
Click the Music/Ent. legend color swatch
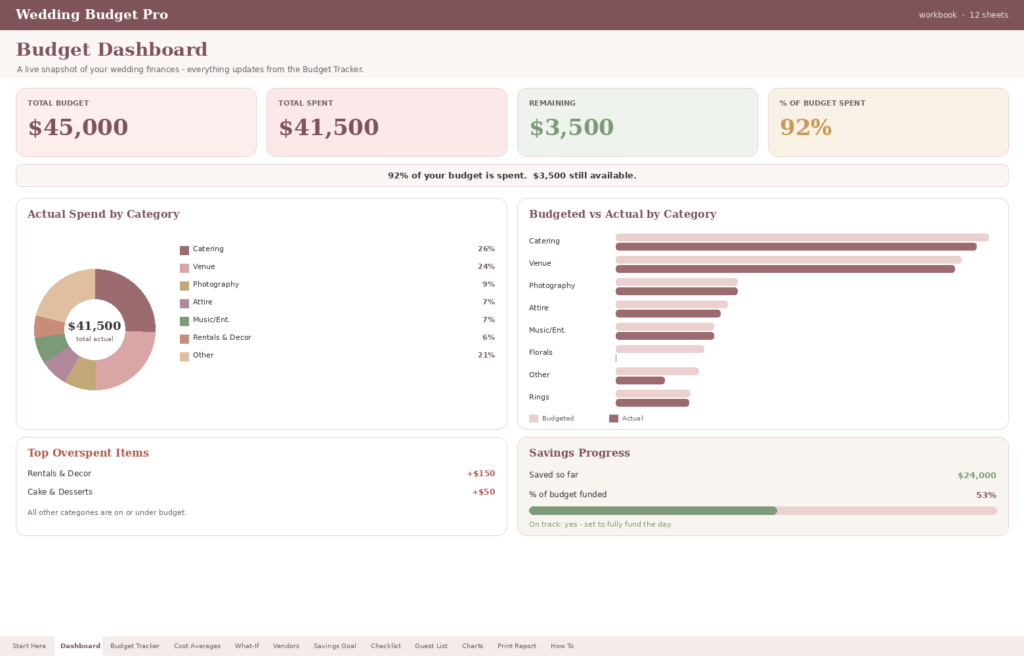(x=184, y=321)
